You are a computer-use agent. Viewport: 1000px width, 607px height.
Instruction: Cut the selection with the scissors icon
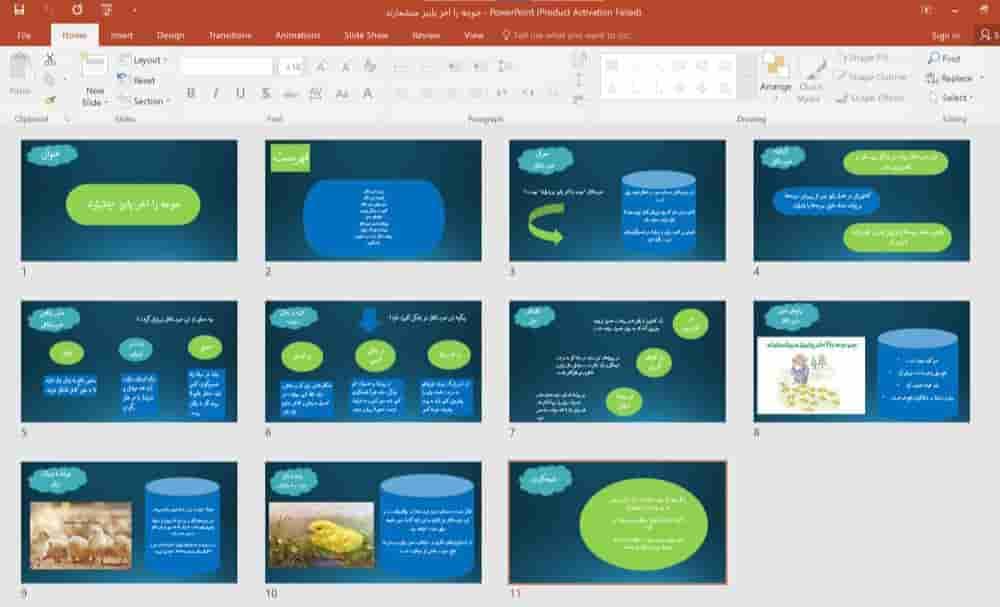point(50,59)
